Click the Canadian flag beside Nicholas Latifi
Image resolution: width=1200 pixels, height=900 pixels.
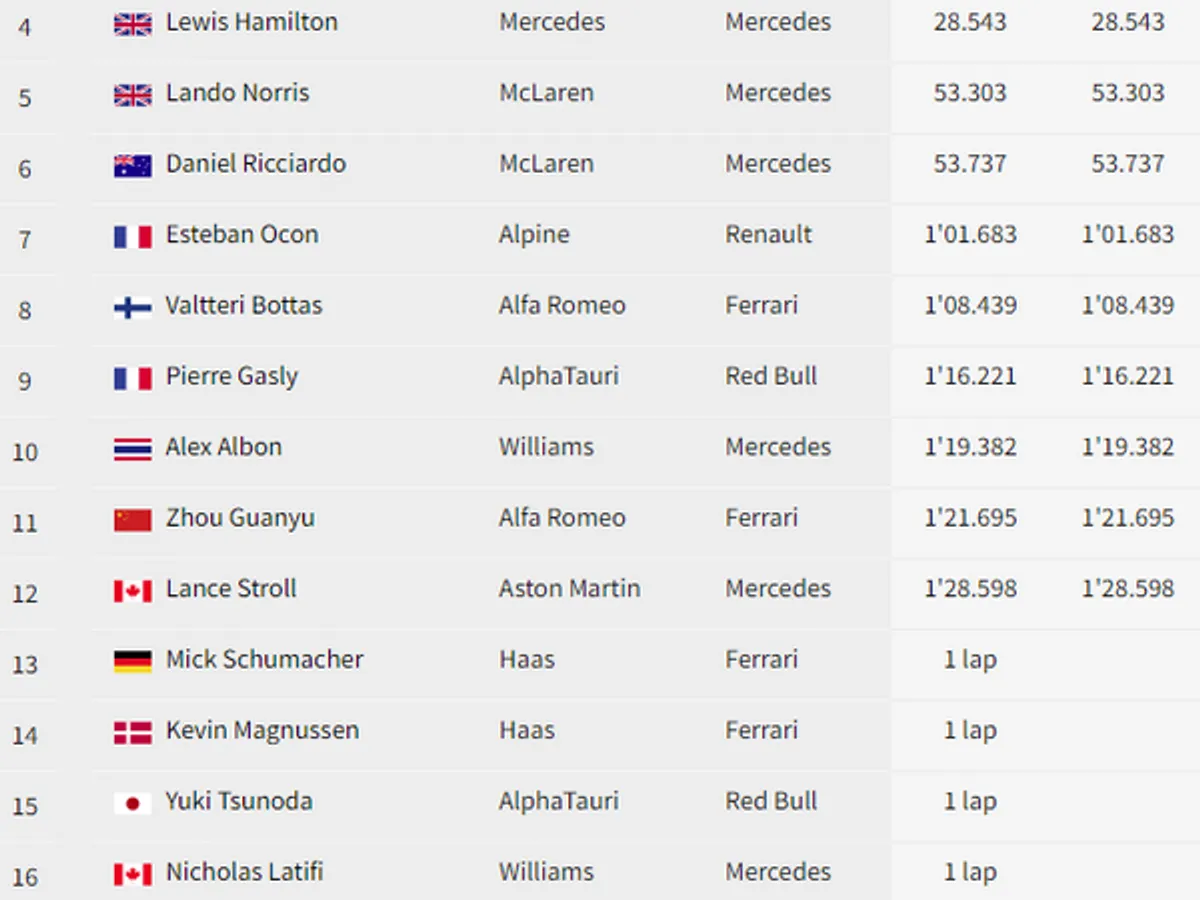132,875
